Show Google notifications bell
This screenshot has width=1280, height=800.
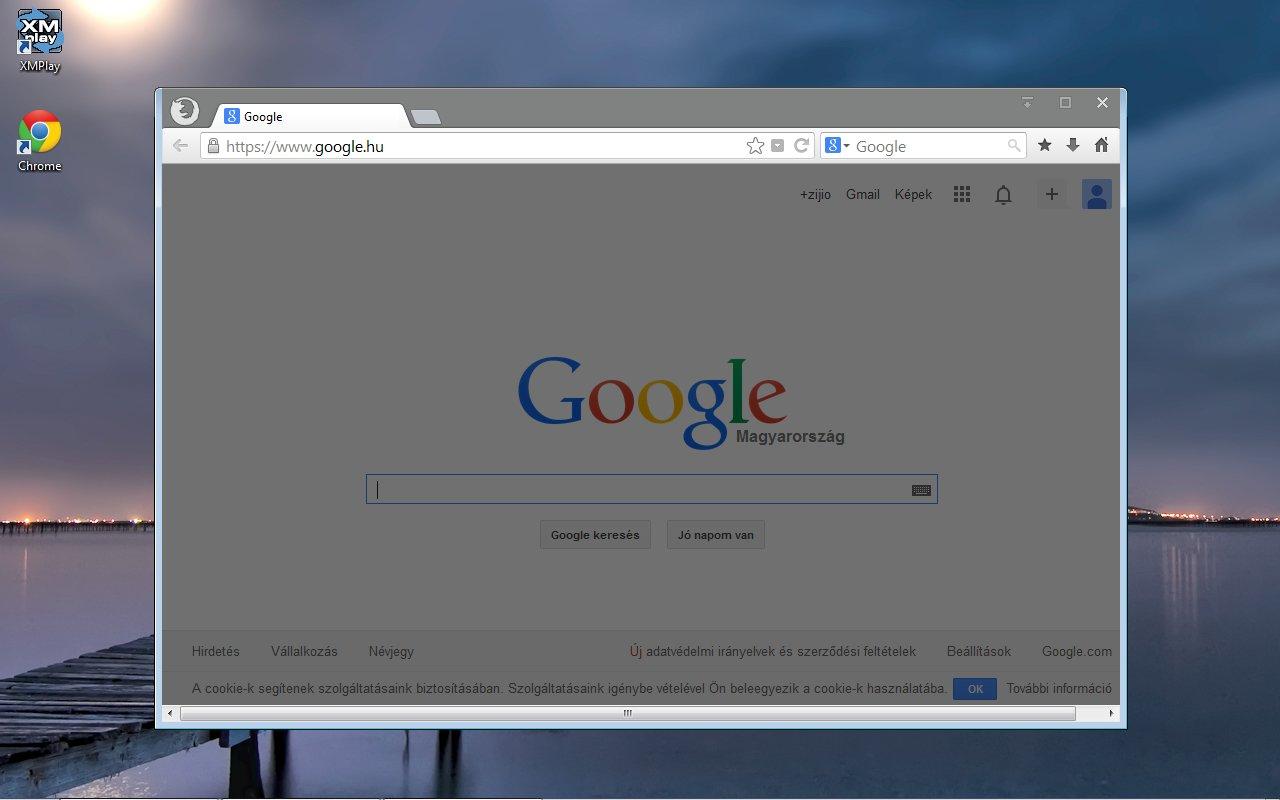coord(1003,195)
